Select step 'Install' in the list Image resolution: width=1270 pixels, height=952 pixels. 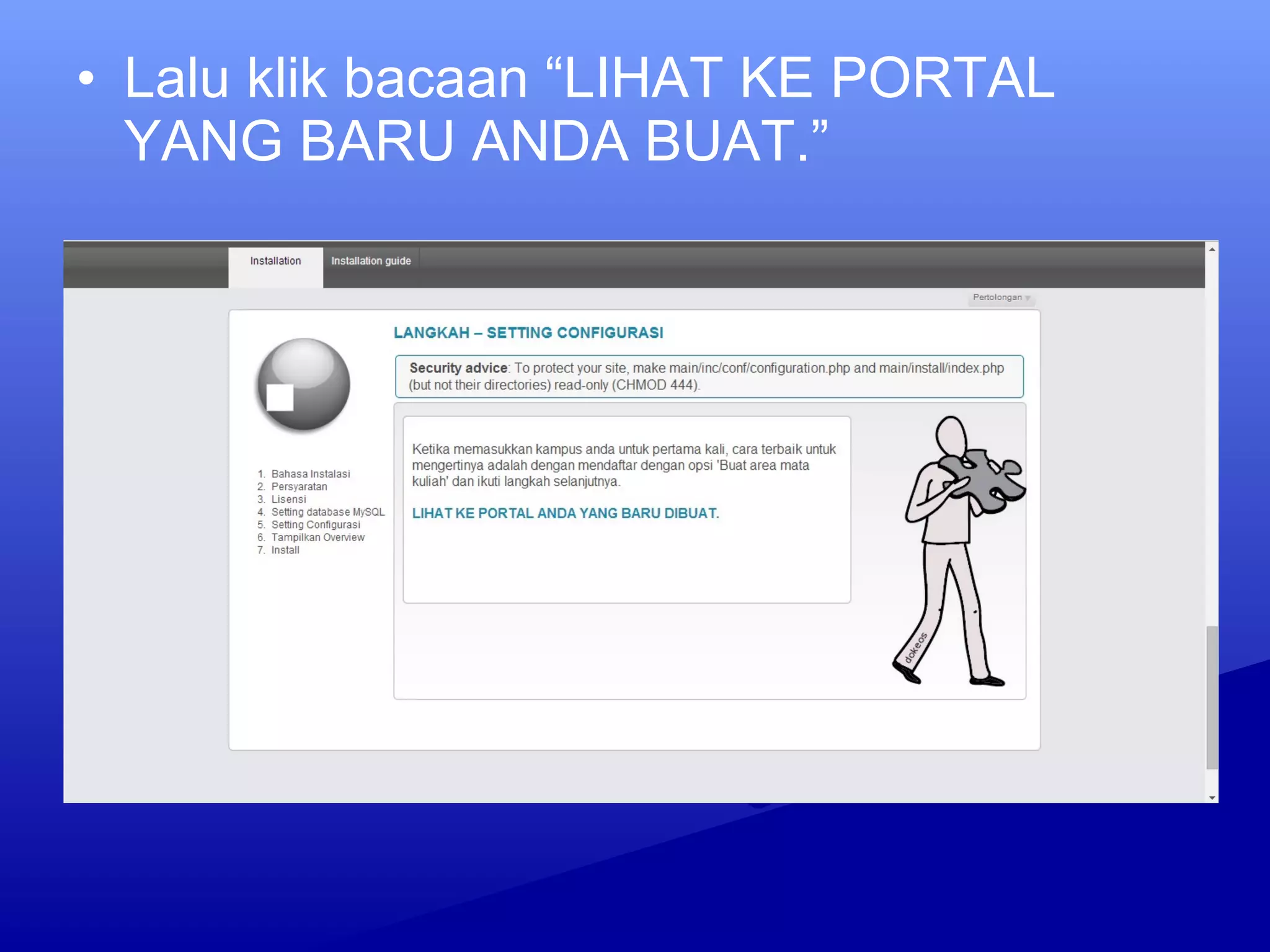(x=285, y=550)
